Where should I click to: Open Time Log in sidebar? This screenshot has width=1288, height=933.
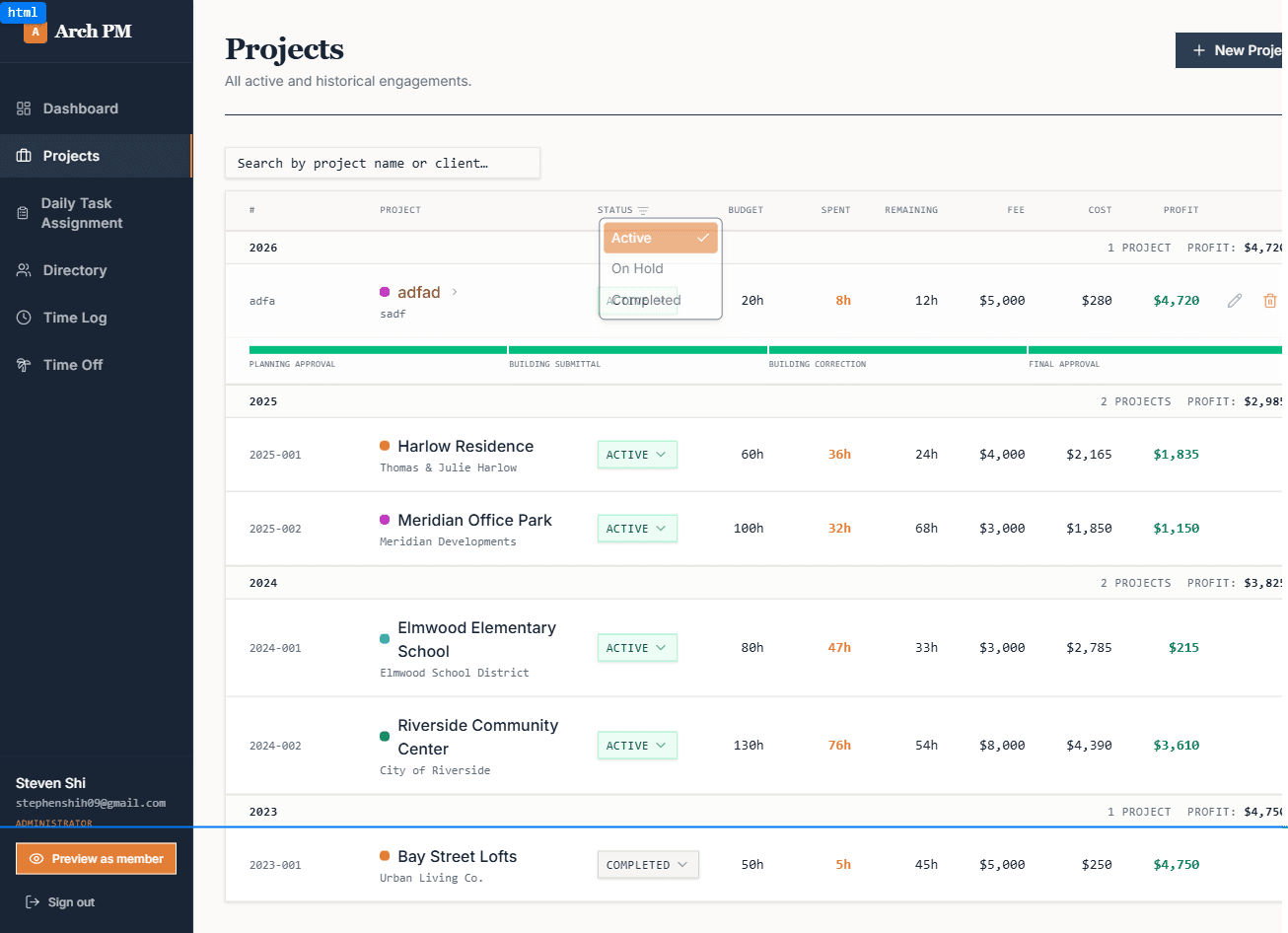(x=96, y=318)
